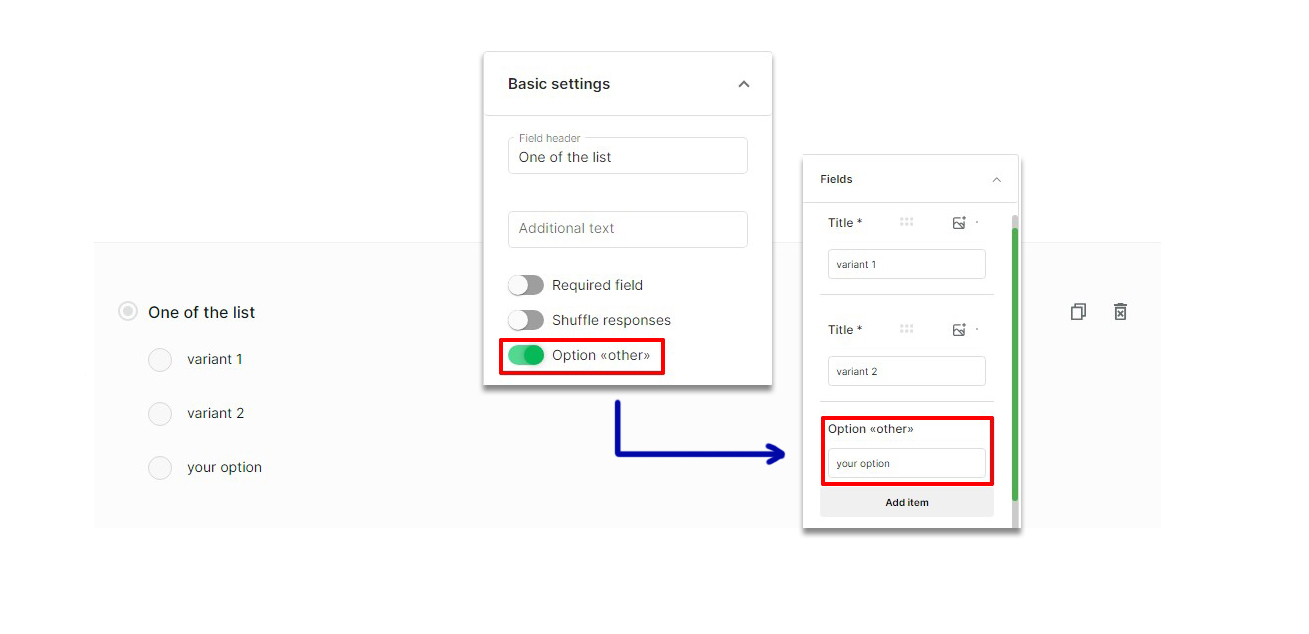Click the Option «other» label in Fields panel
1309x634 pixels.
point(871,429)
